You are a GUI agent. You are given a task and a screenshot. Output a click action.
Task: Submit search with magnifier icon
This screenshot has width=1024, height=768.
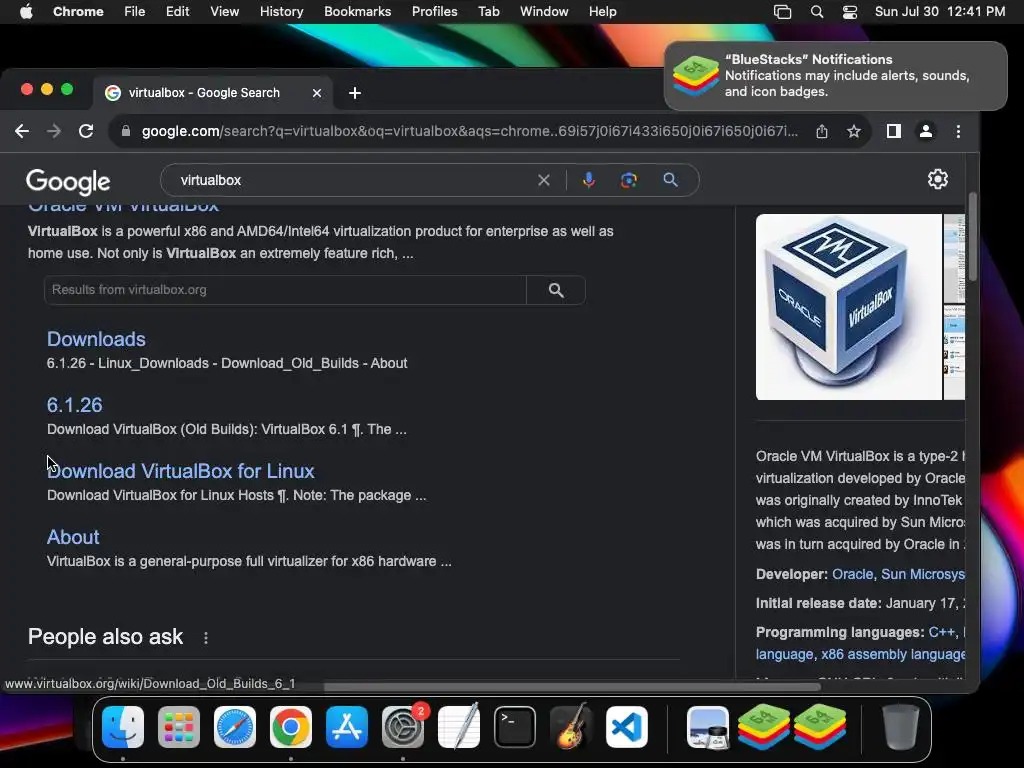(671, 180)
